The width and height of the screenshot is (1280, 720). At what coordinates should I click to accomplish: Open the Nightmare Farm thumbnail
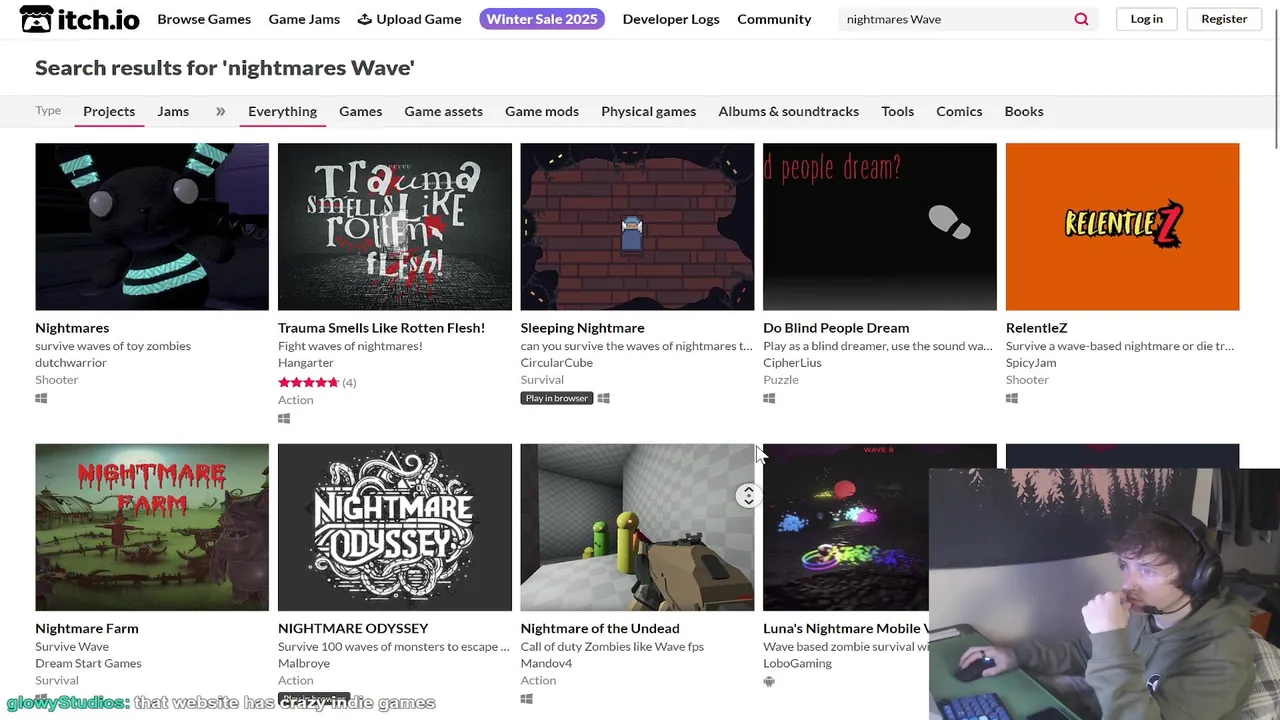click(x=152, y=527)
